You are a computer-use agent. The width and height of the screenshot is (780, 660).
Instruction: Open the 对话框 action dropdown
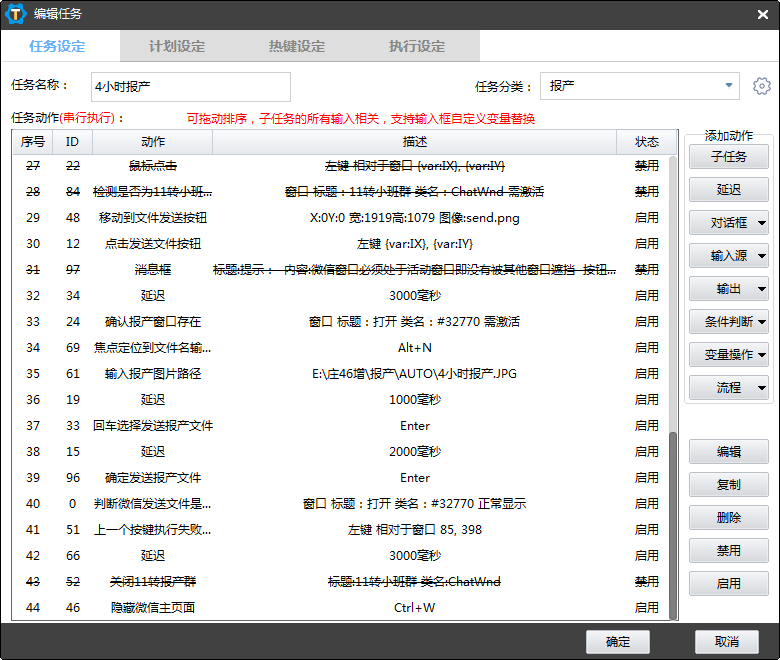pos(728,223)
